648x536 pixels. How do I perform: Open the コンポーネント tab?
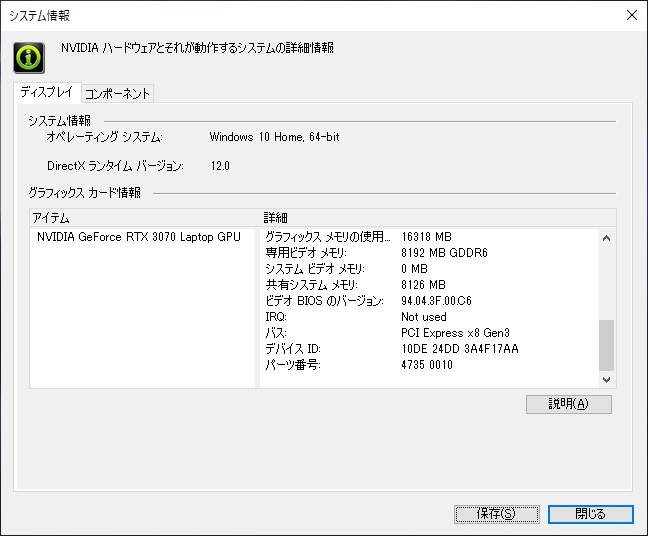point(117,93)
